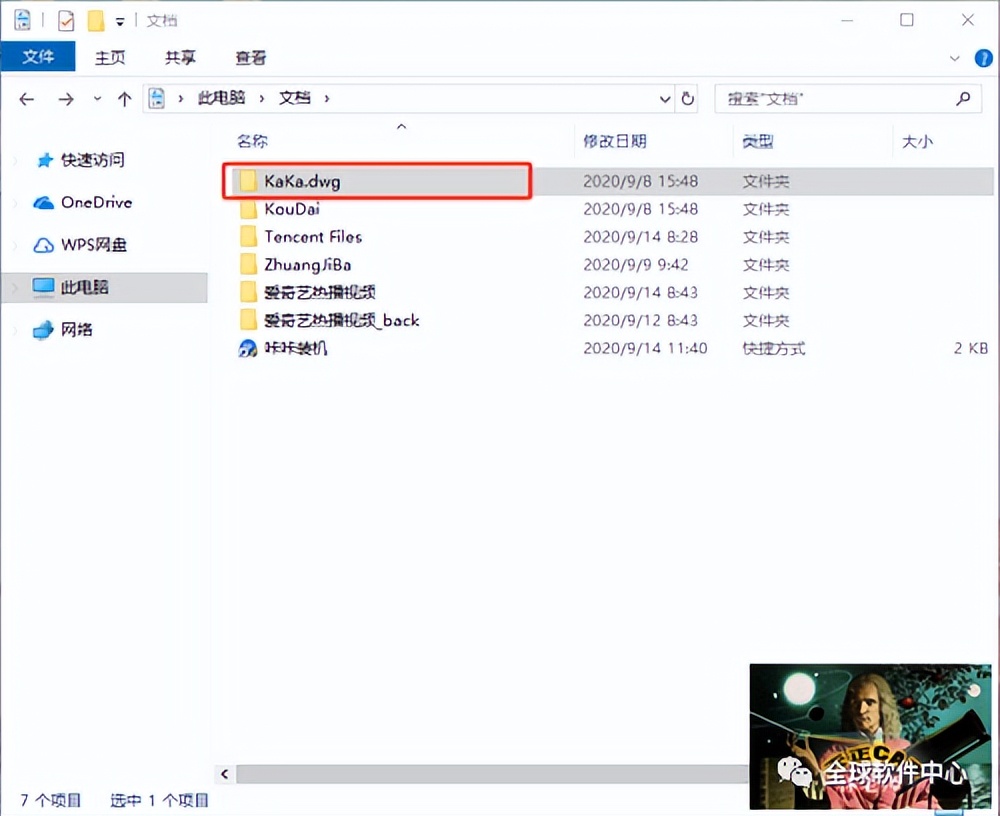Select OneDrive in the sidebar
Screen dimensions: 1000x816
(x=92, y=203)
